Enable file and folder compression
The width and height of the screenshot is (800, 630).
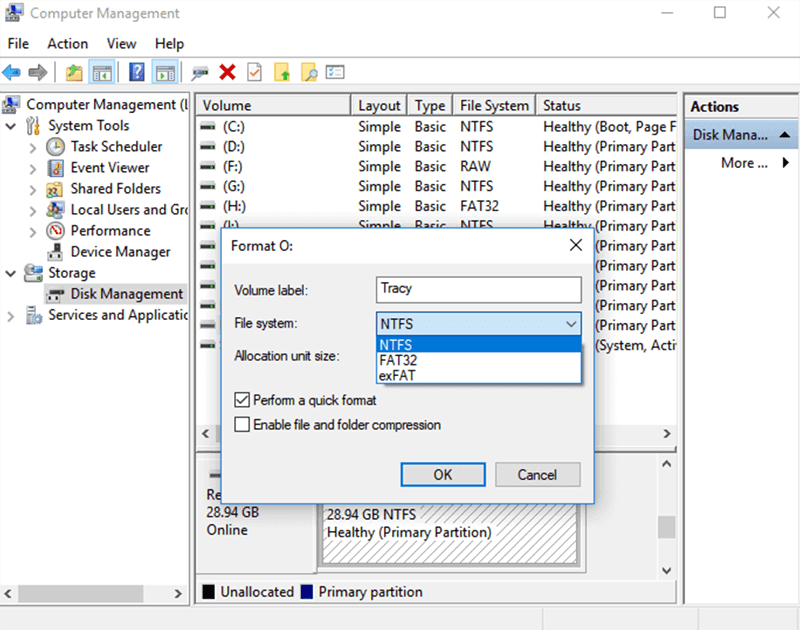click(x=241, y=424)
